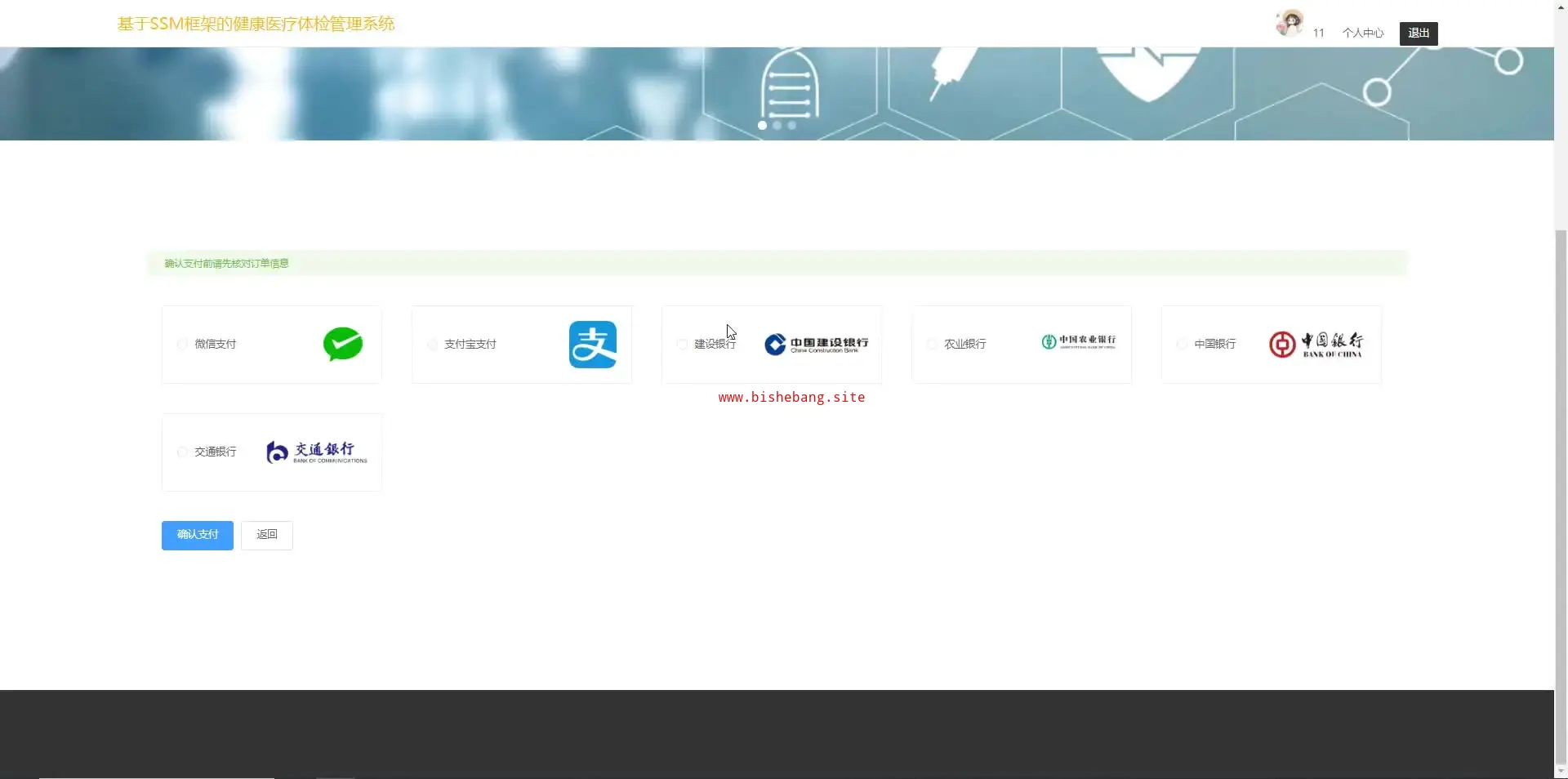The width and height of the screenshot is (1568, 779).
Task: Click the 中国银行 label text
Action: (1215, 344)
